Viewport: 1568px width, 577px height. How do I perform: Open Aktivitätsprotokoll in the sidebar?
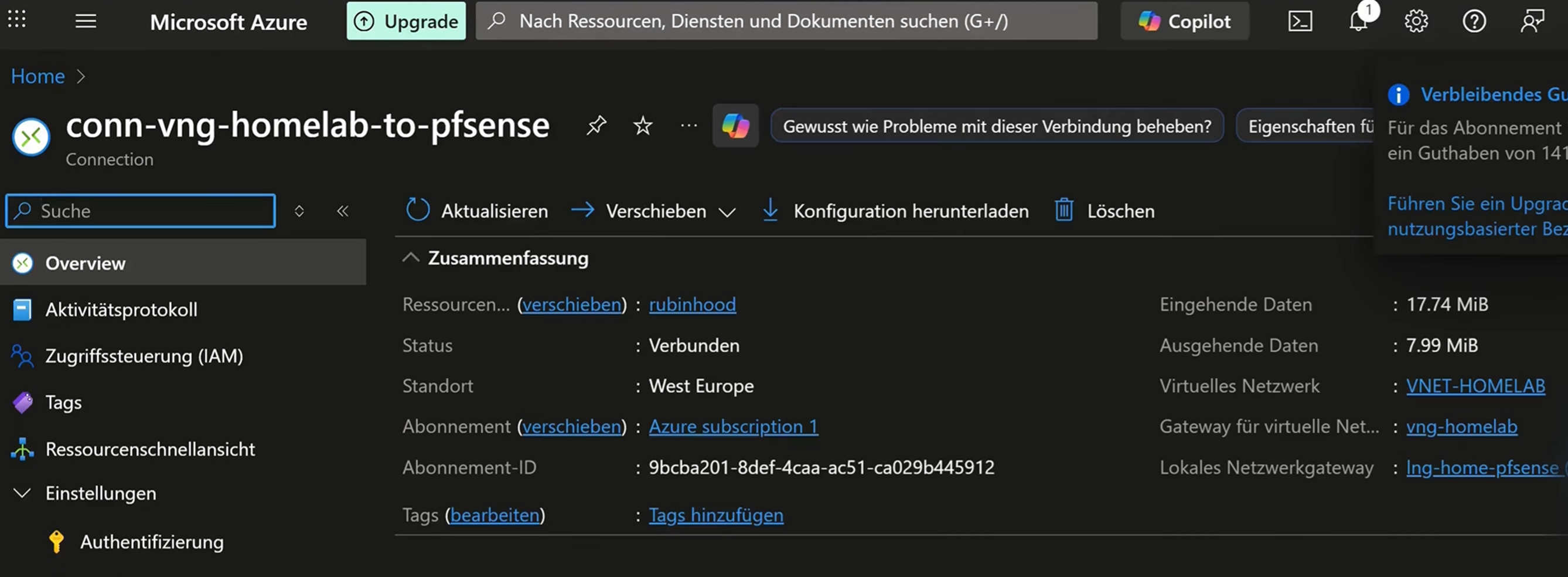(x=121, y=310)
